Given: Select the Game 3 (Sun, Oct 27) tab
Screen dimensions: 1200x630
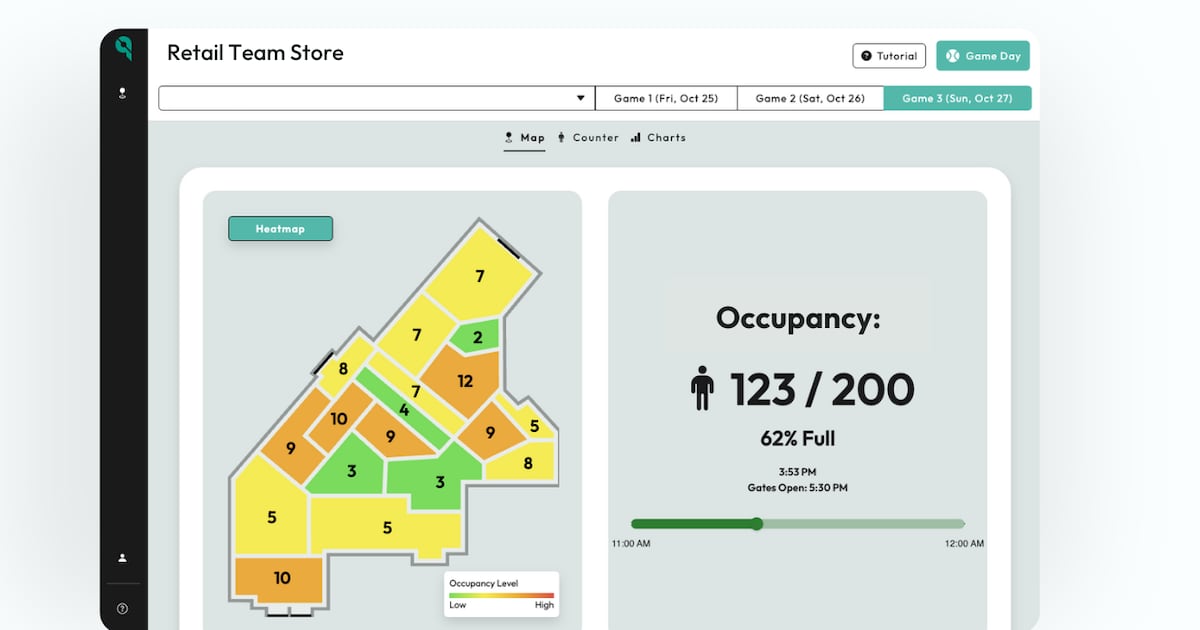Looking at the screenshot, I should (957, 98).
